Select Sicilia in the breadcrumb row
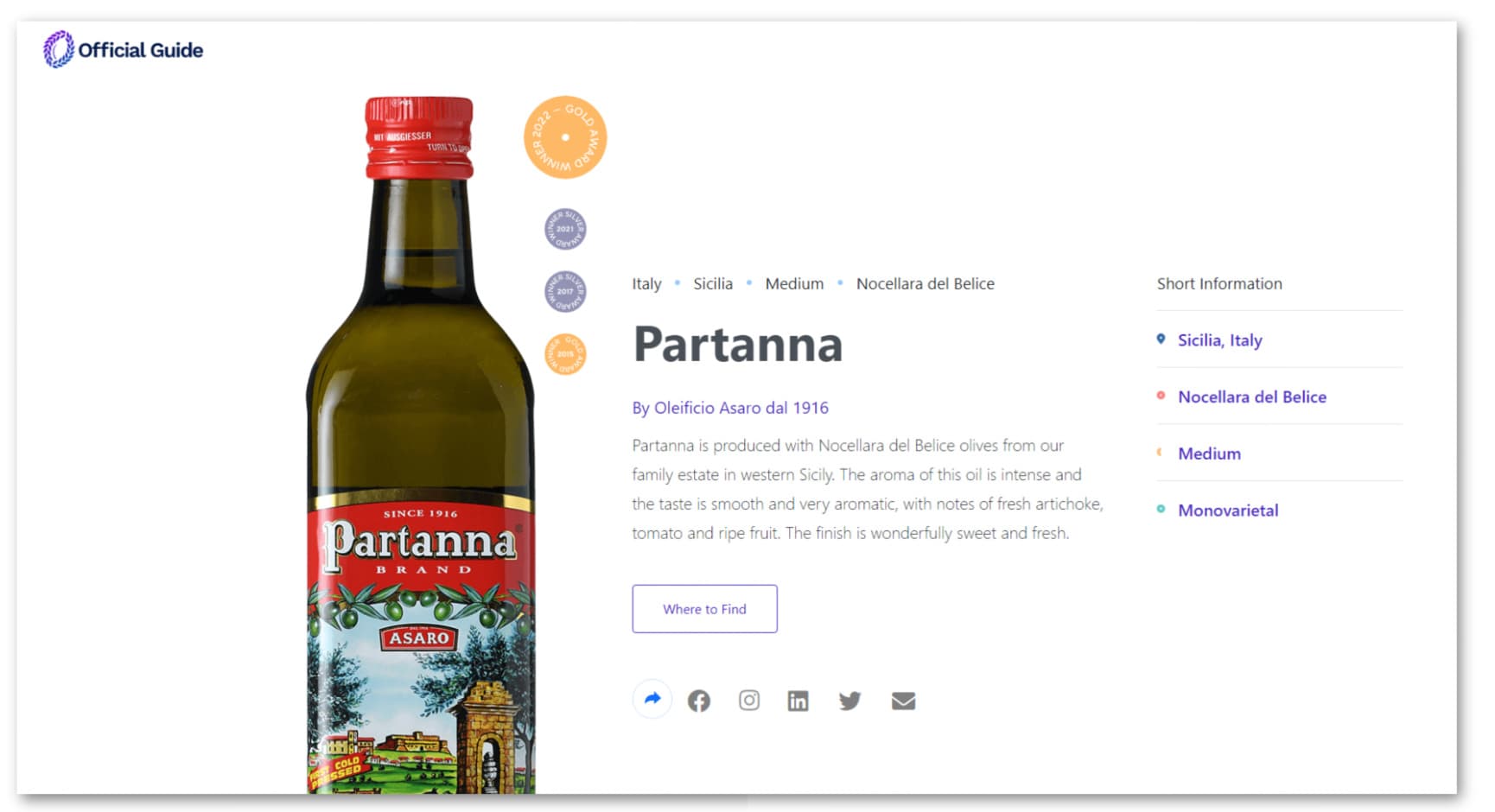 [713, 283]
